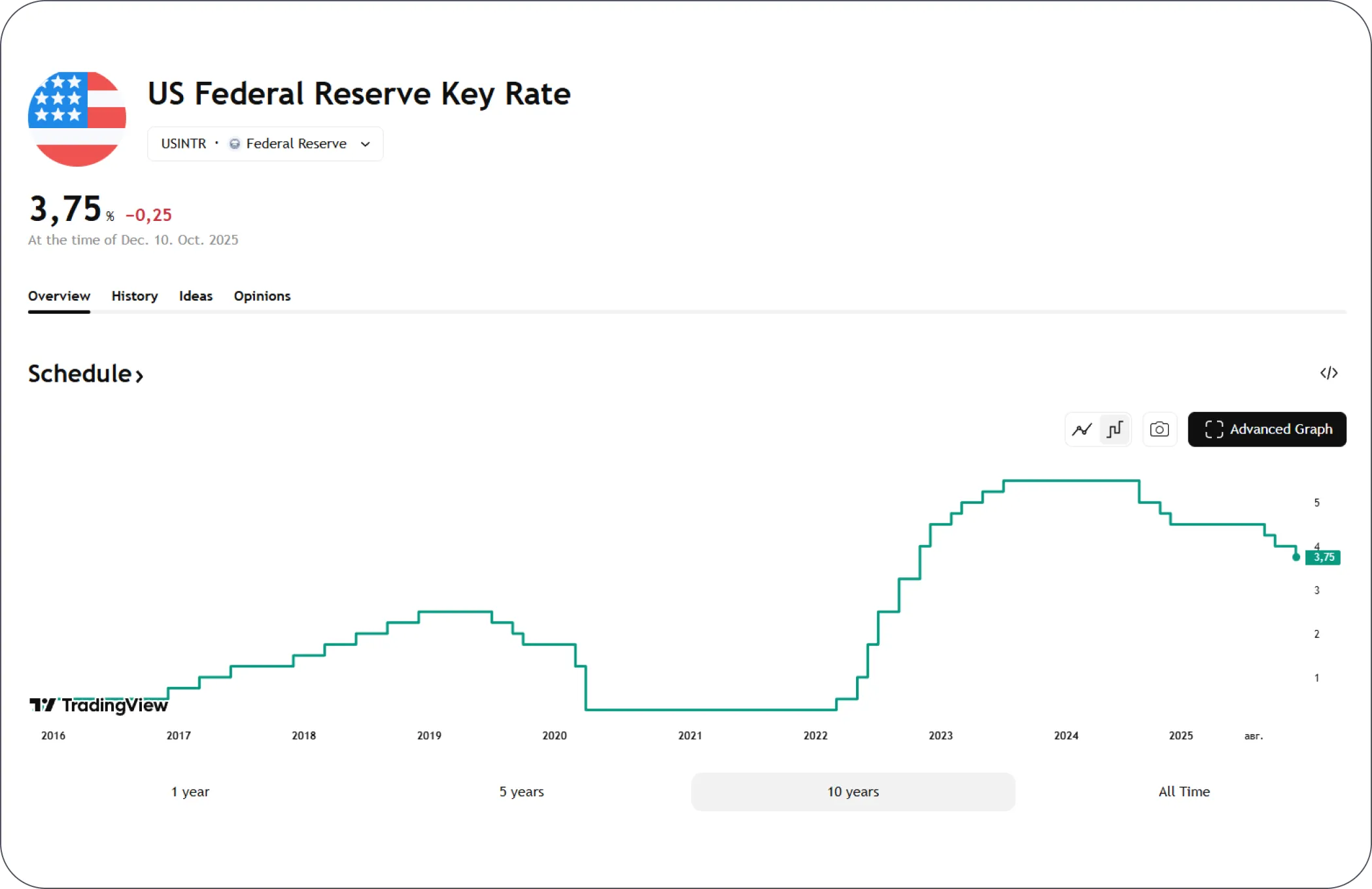The height and width of the screenshot is (889, 1372).
Task: Select the All Time range
Action: coord(1184,792)
